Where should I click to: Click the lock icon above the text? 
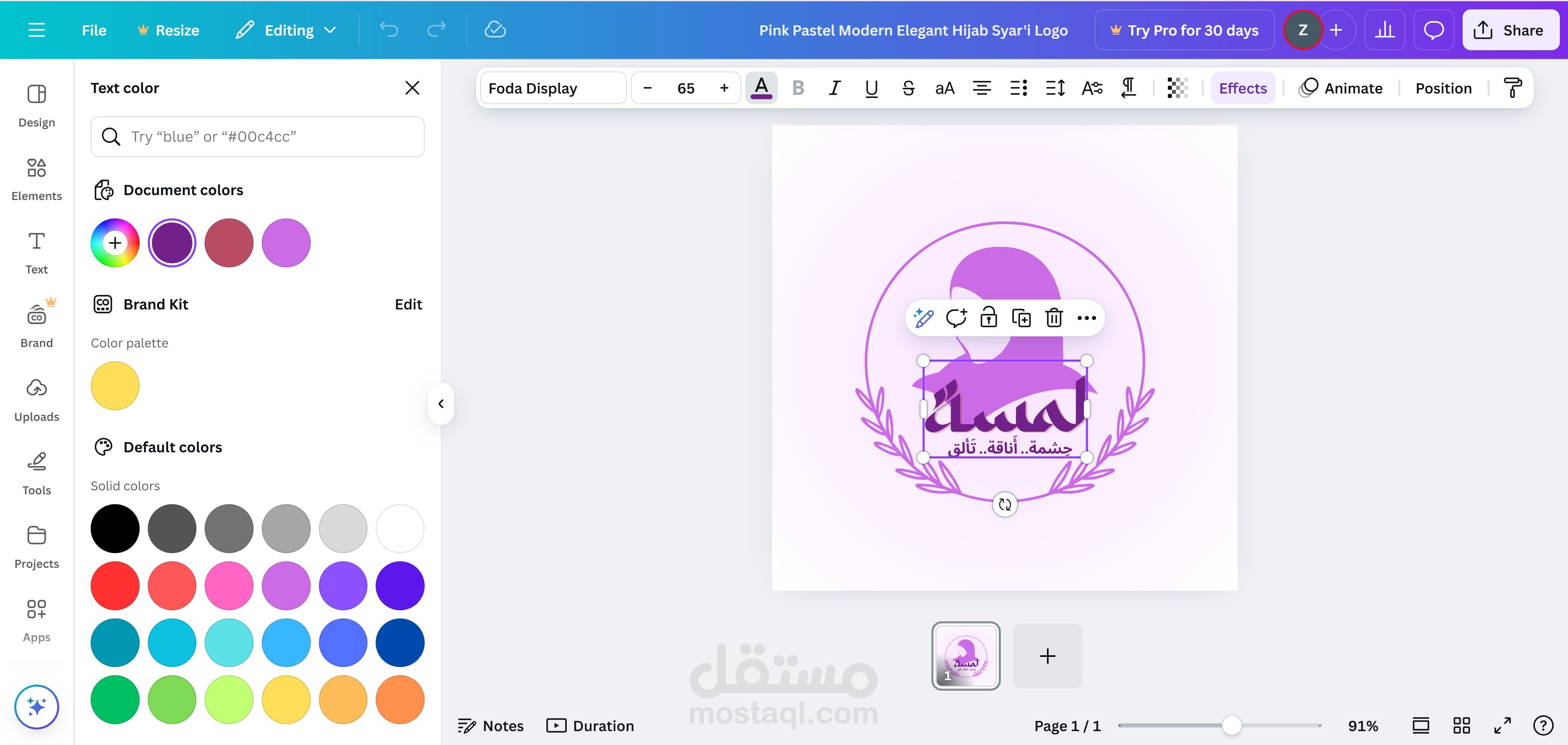pos(989,318)
